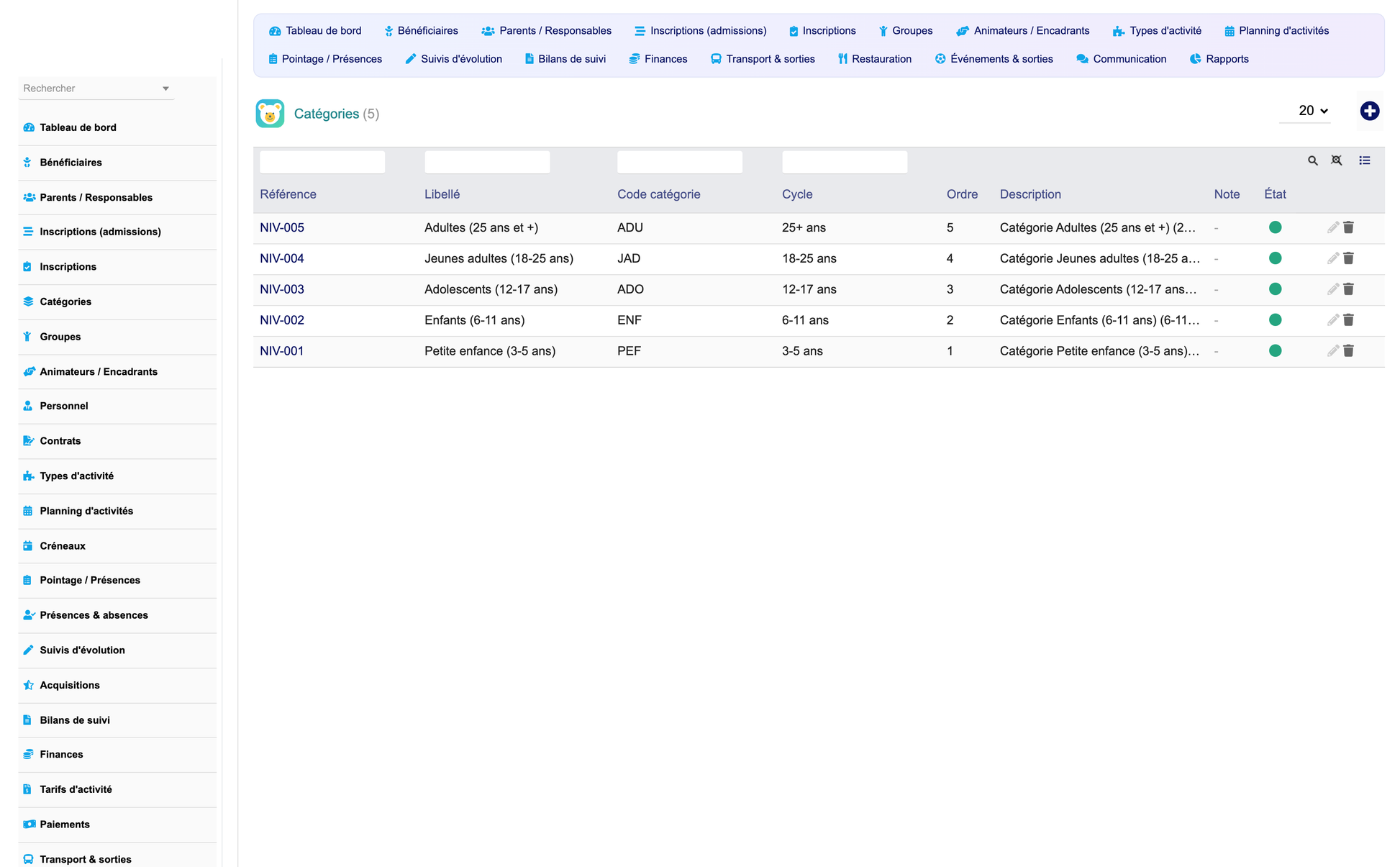Open Suivis d'évolution in the sidebar
The image size is (1400, 867).
(117, 650)
